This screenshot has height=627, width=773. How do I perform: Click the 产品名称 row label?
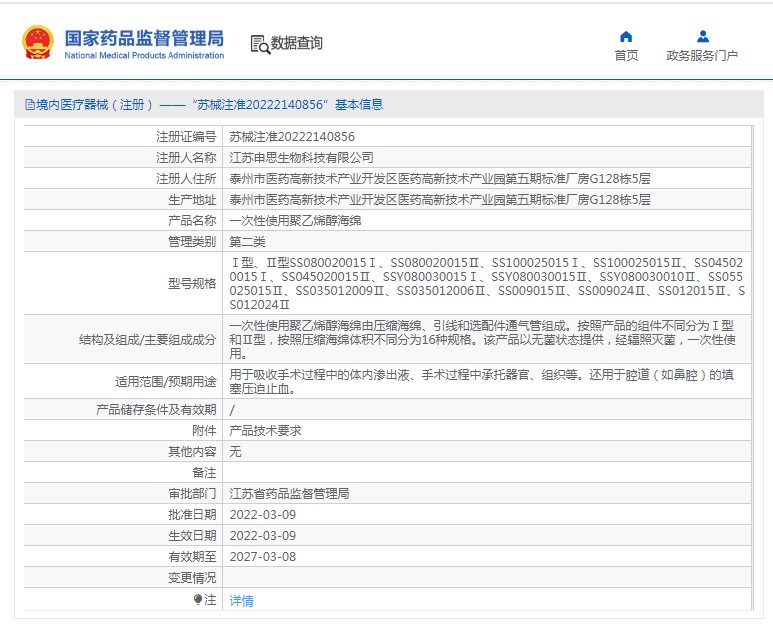(x=192, y=220)
